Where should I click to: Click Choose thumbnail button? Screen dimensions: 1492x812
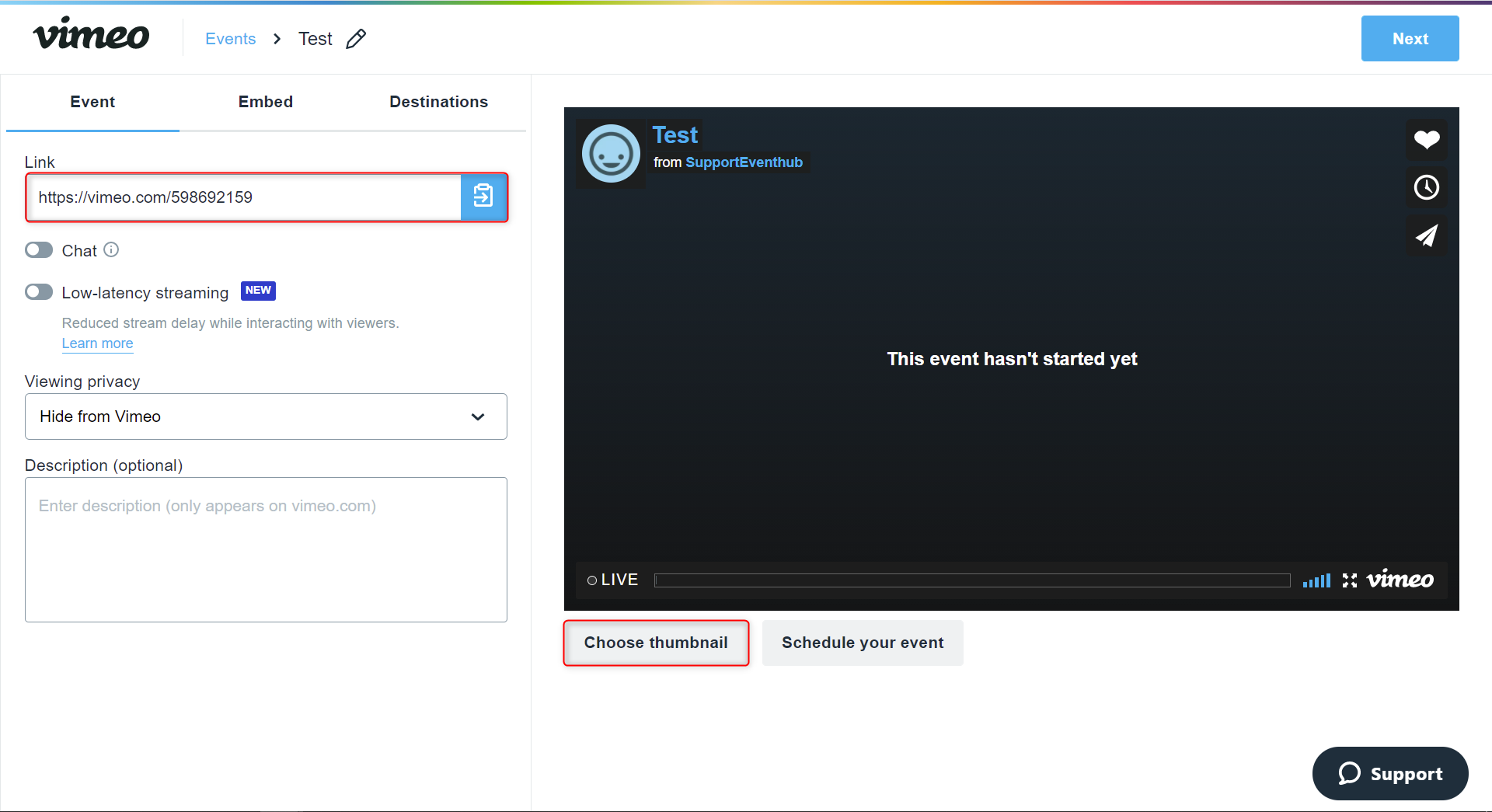point(656,643)
